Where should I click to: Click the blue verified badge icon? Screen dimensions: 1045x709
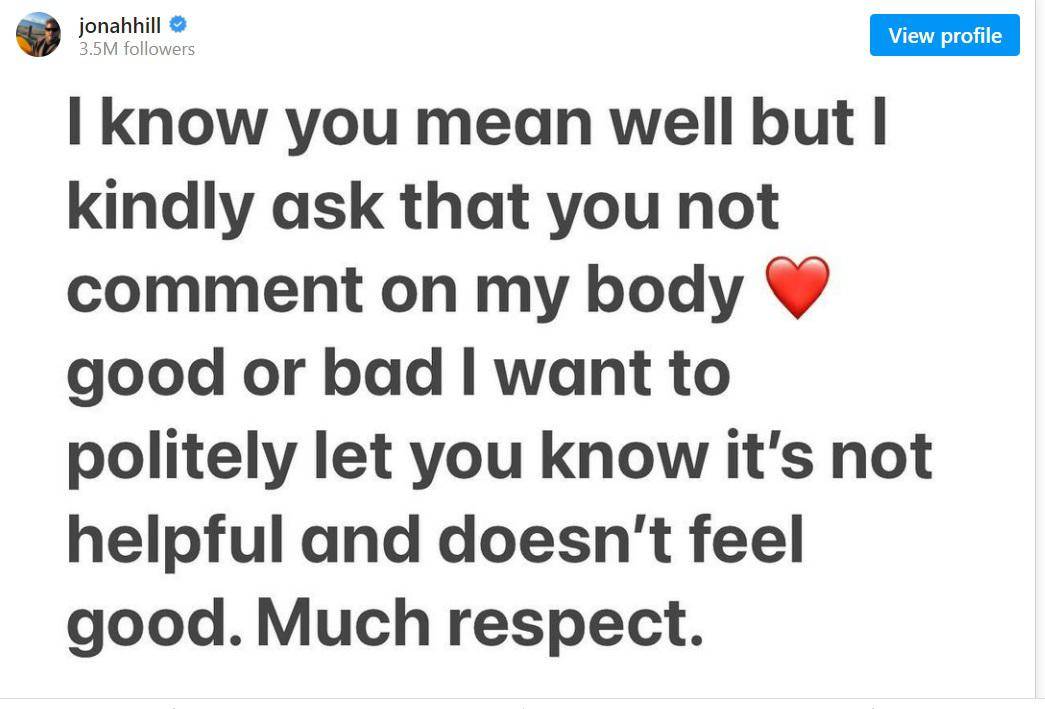pyautogui.click(x=179, y=26)
